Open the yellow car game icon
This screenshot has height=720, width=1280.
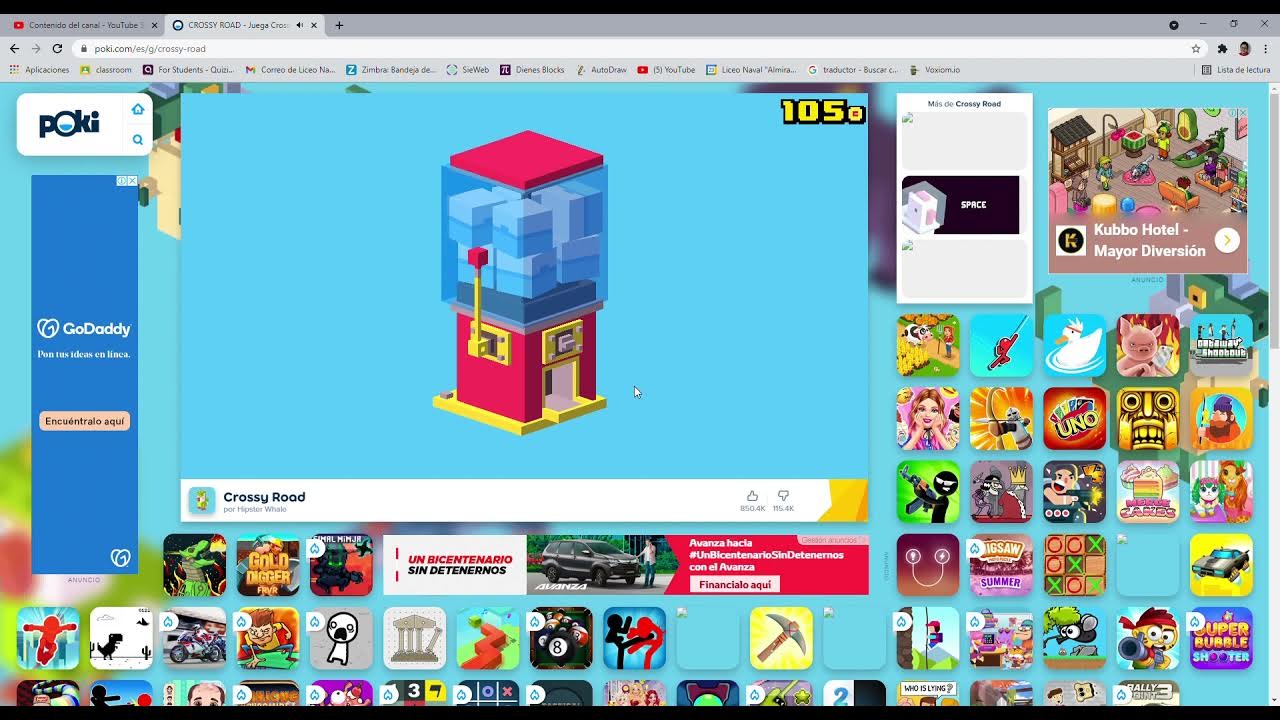click(1221, 565)
